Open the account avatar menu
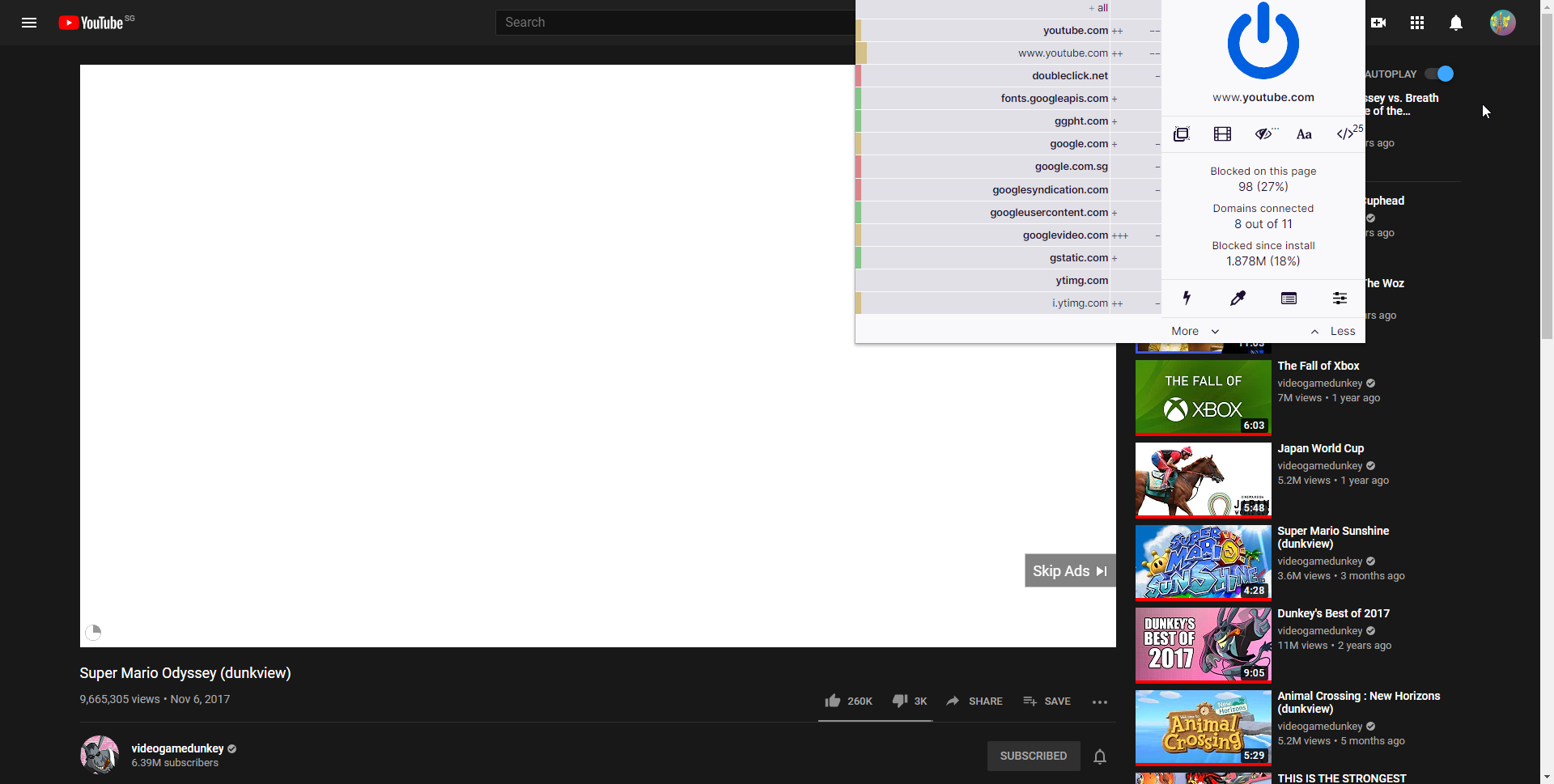The width and height of the screenshot is (1554, 784). (1502, 23)
